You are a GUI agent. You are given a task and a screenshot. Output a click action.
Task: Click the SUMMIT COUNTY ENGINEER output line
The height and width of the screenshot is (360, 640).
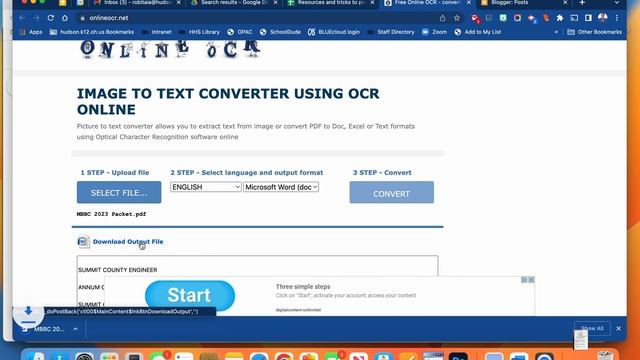(x=118, y=270)
